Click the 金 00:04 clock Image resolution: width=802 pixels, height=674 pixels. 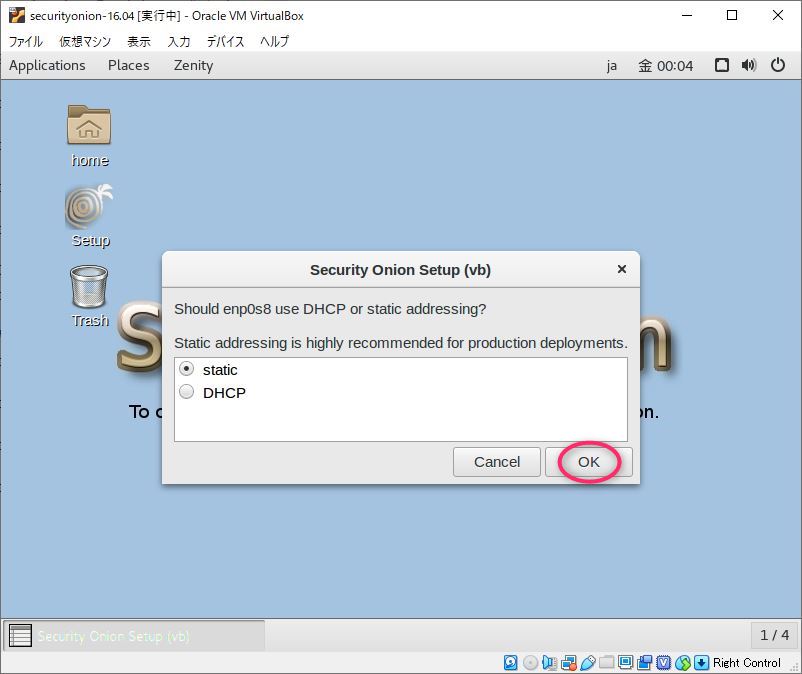tap(665, 66)
